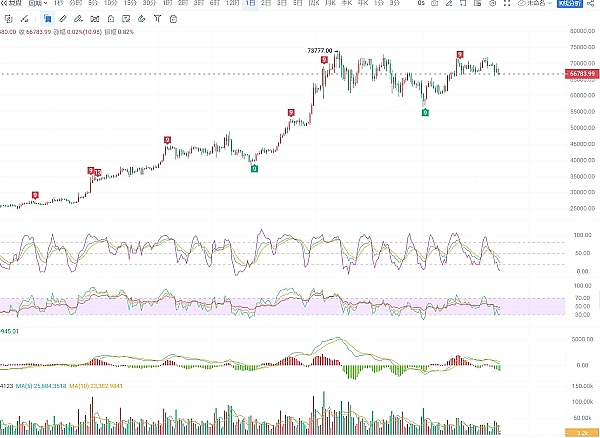Switch to the 10分 timeframe
Image resolution: width=600 pixels, height=438 pixels.
click(111, 3)
